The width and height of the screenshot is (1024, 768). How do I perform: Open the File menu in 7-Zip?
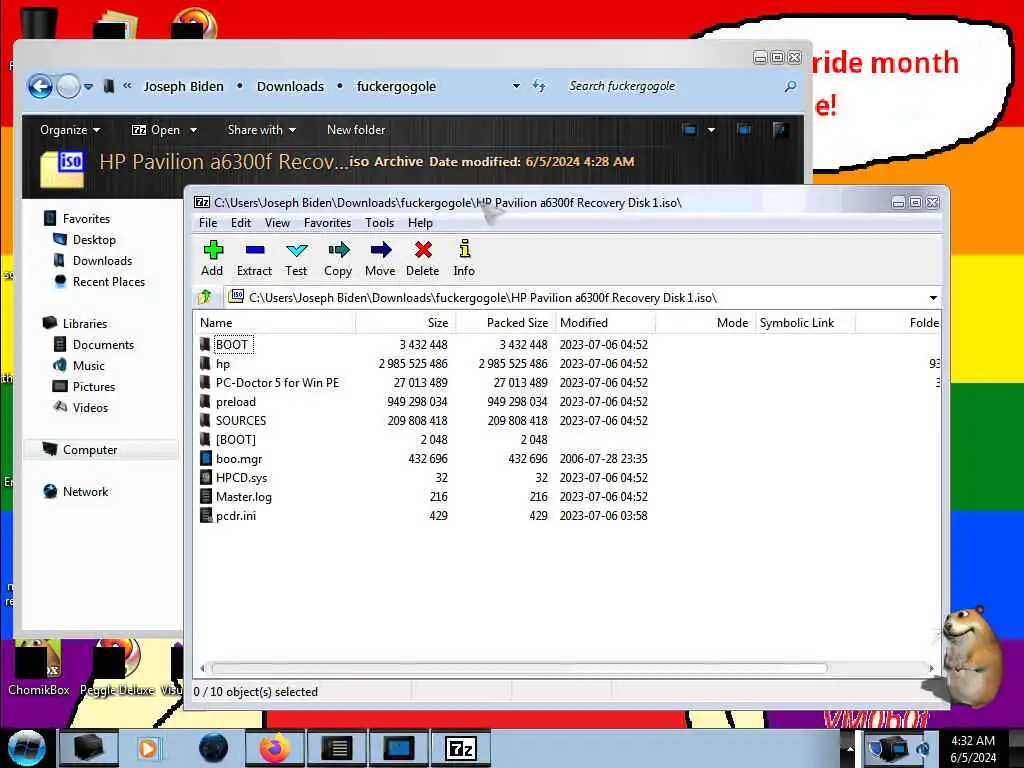208,223
